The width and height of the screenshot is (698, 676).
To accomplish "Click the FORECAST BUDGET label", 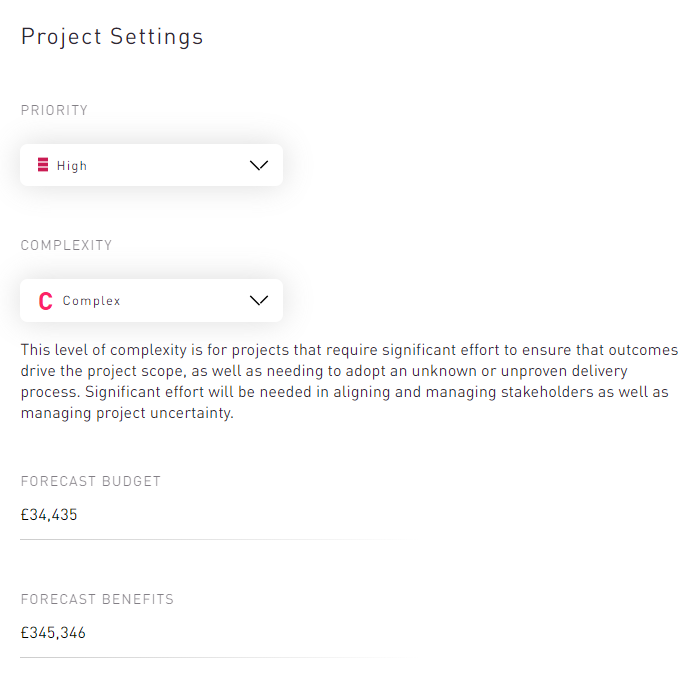I will point(91,481).
